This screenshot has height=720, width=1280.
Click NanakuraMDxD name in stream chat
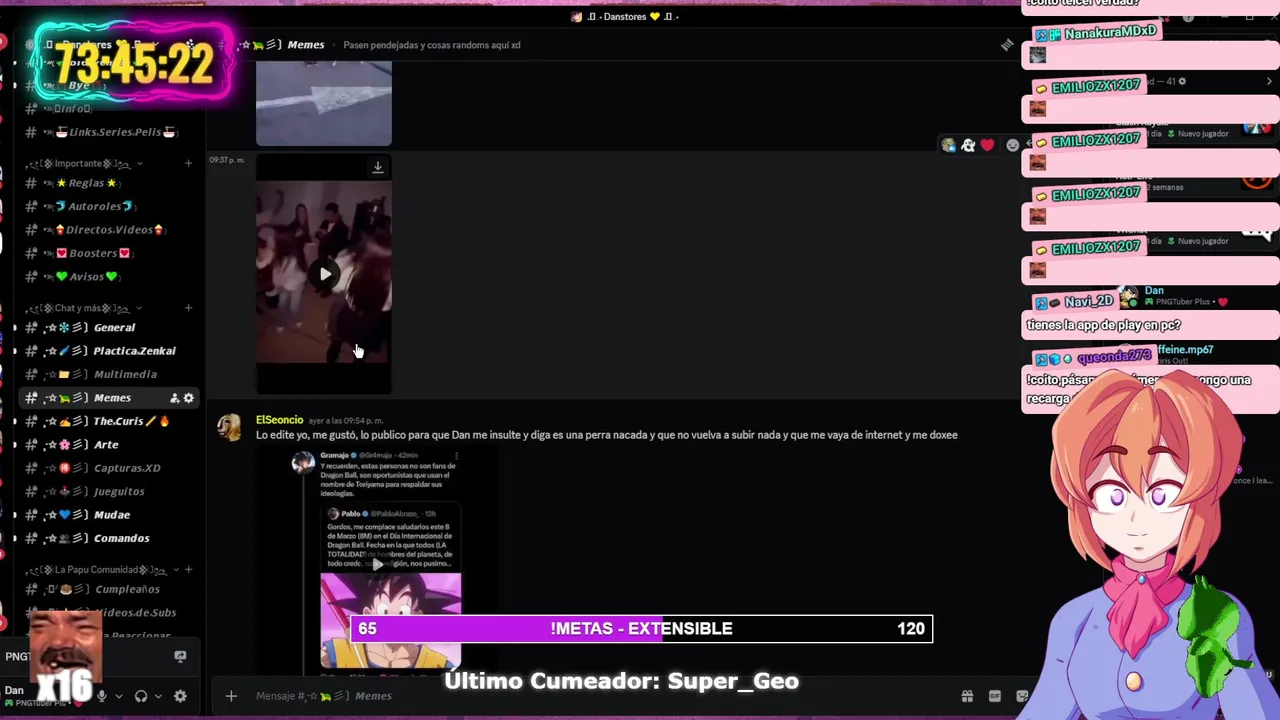[1110, 33]
